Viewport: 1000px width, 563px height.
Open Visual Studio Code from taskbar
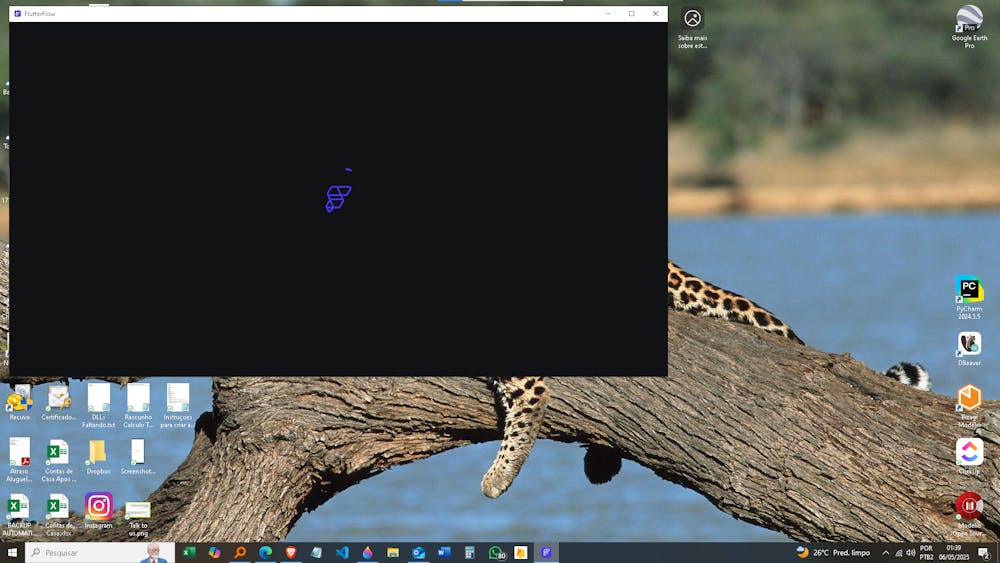pos(342,552)
